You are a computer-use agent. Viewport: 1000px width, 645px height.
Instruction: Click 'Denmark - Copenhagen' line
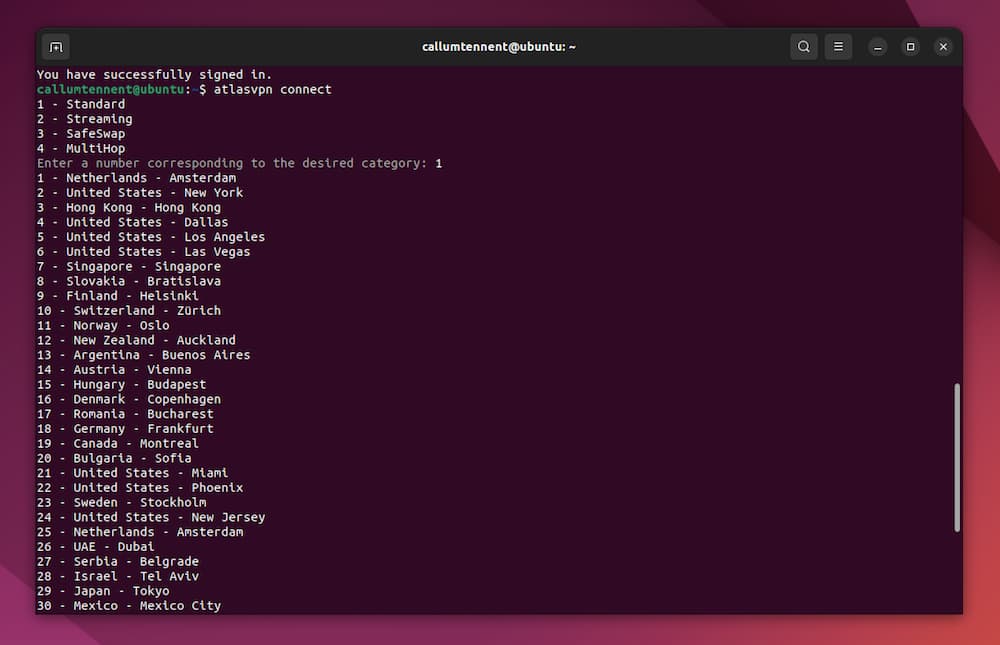coord(129,399)
